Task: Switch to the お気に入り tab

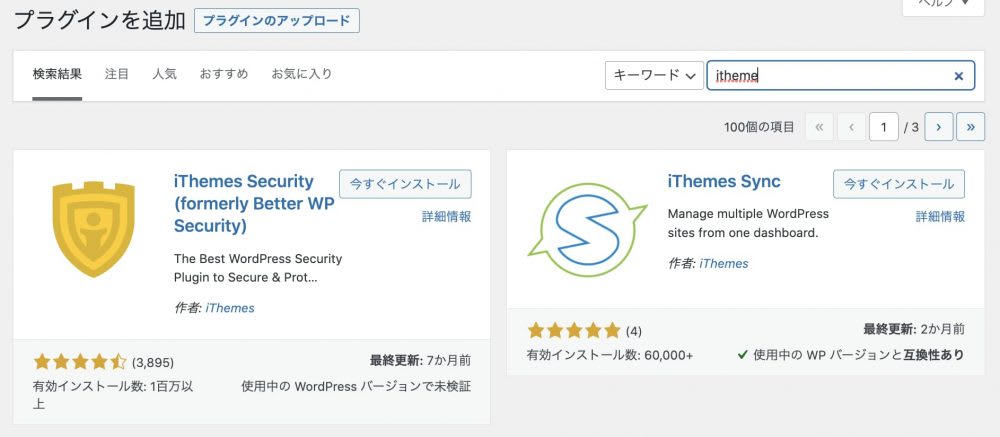Action: coord(302,74)
